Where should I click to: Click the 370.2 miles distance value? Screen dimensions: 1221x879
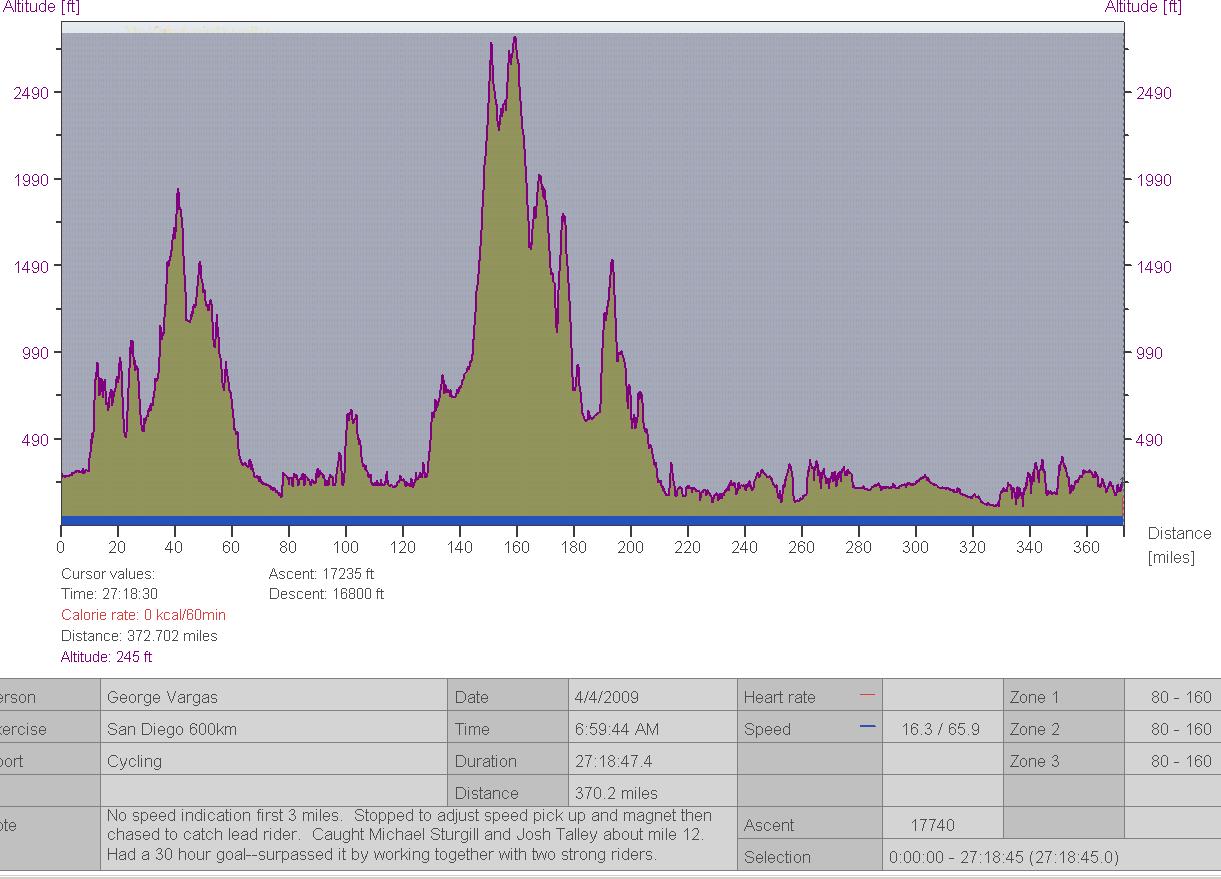(x=616, y=793)
